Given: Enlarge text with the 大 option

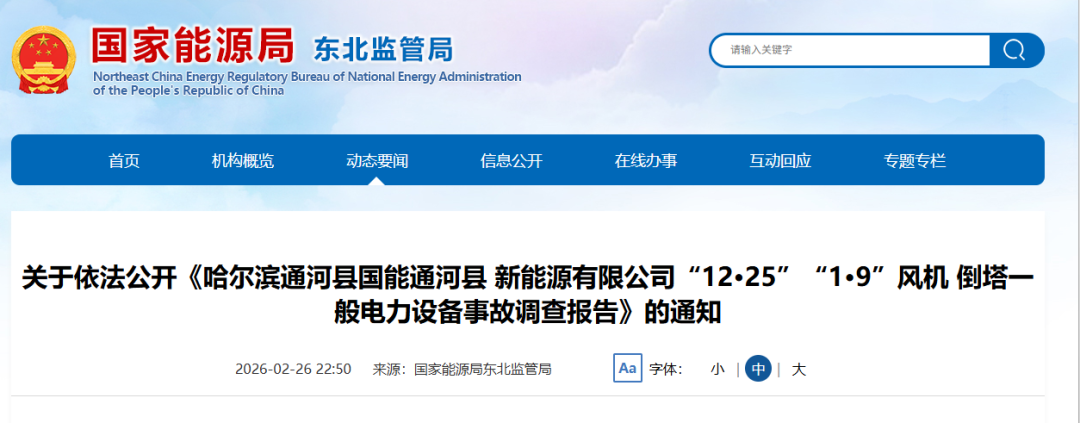Looking at the screenshot, I should coord(798,369).
